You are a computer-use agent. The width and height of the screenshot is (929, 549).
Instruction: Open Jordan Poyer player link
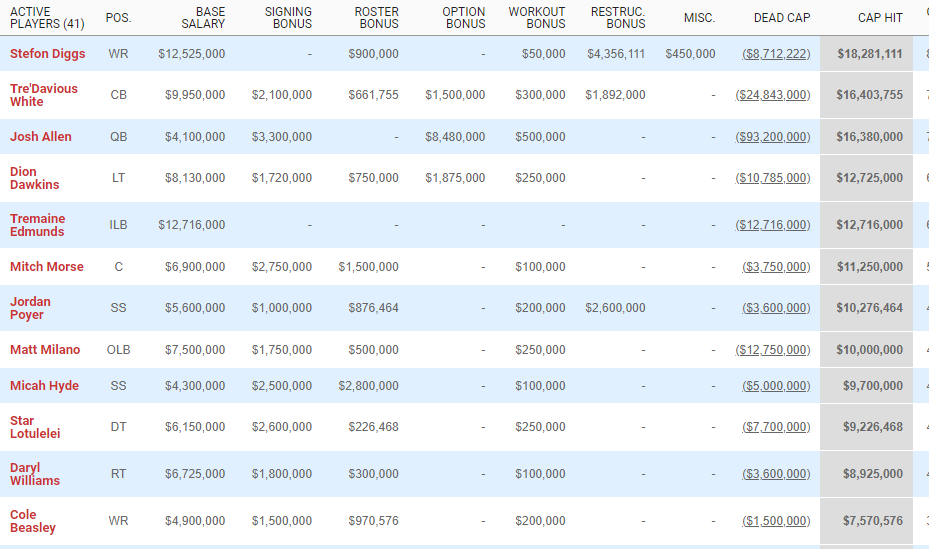(30, 308)
